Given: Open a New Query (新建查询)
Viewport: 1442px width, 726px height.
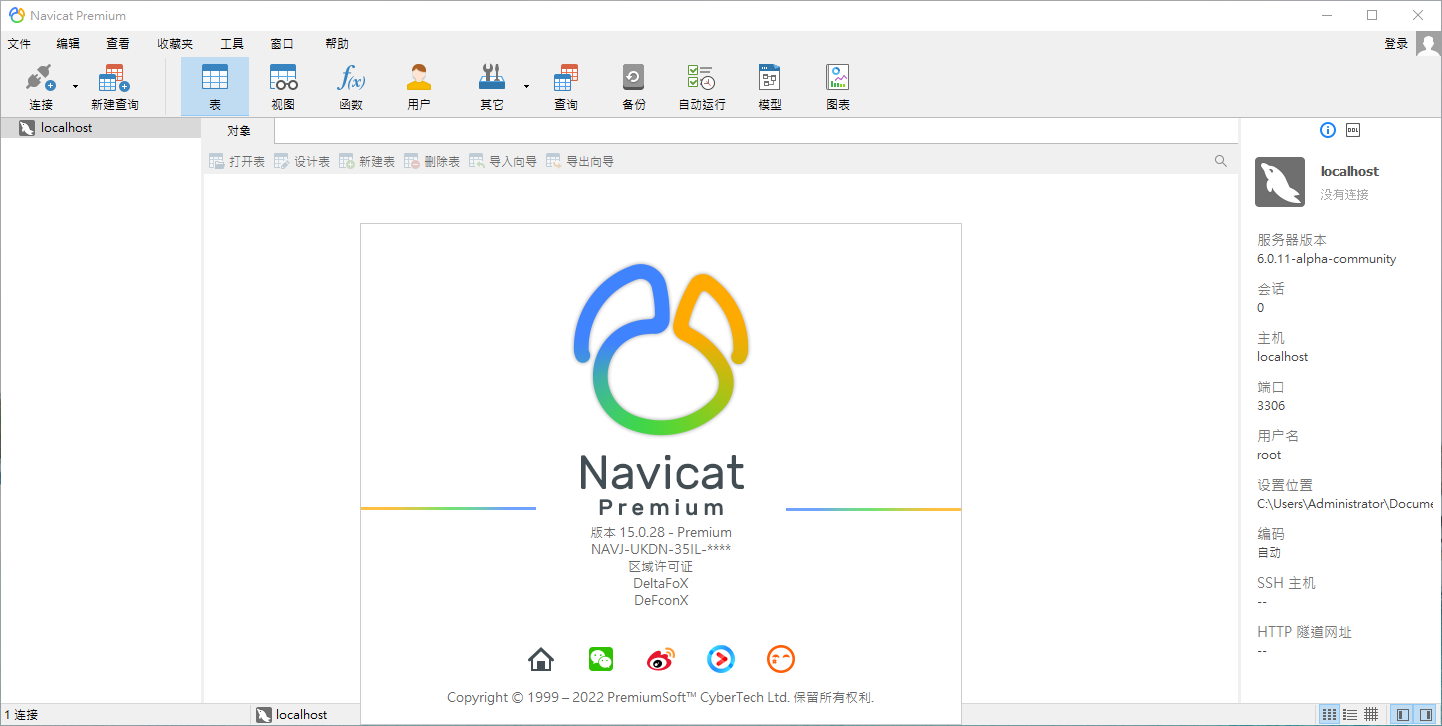Looking at the screenshot, I should coord(114,86).
